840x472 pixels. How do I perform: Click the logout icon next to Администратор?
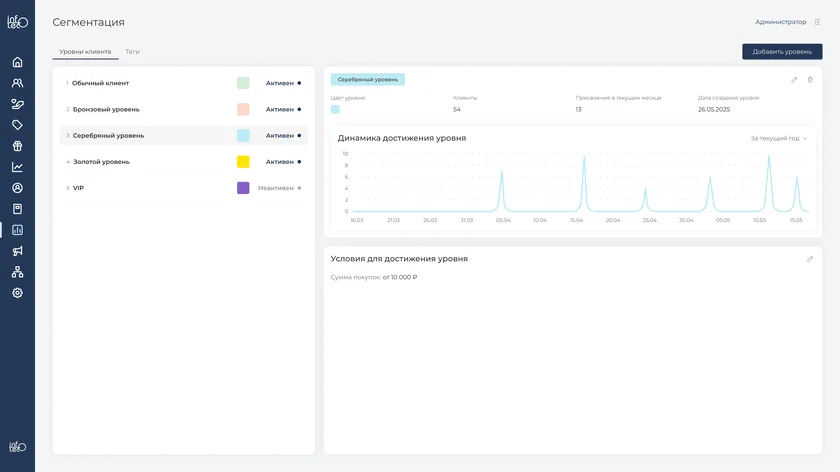coord(817,22)
